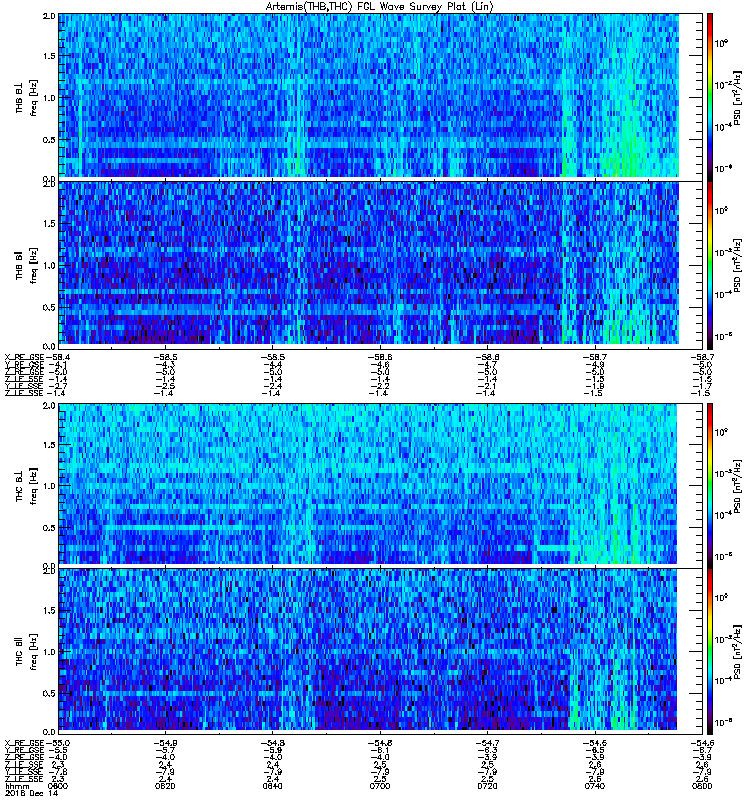Click the THB B-parallel spectrogram panel
This screenshot has width=750, height=800.
pos(381,263)
